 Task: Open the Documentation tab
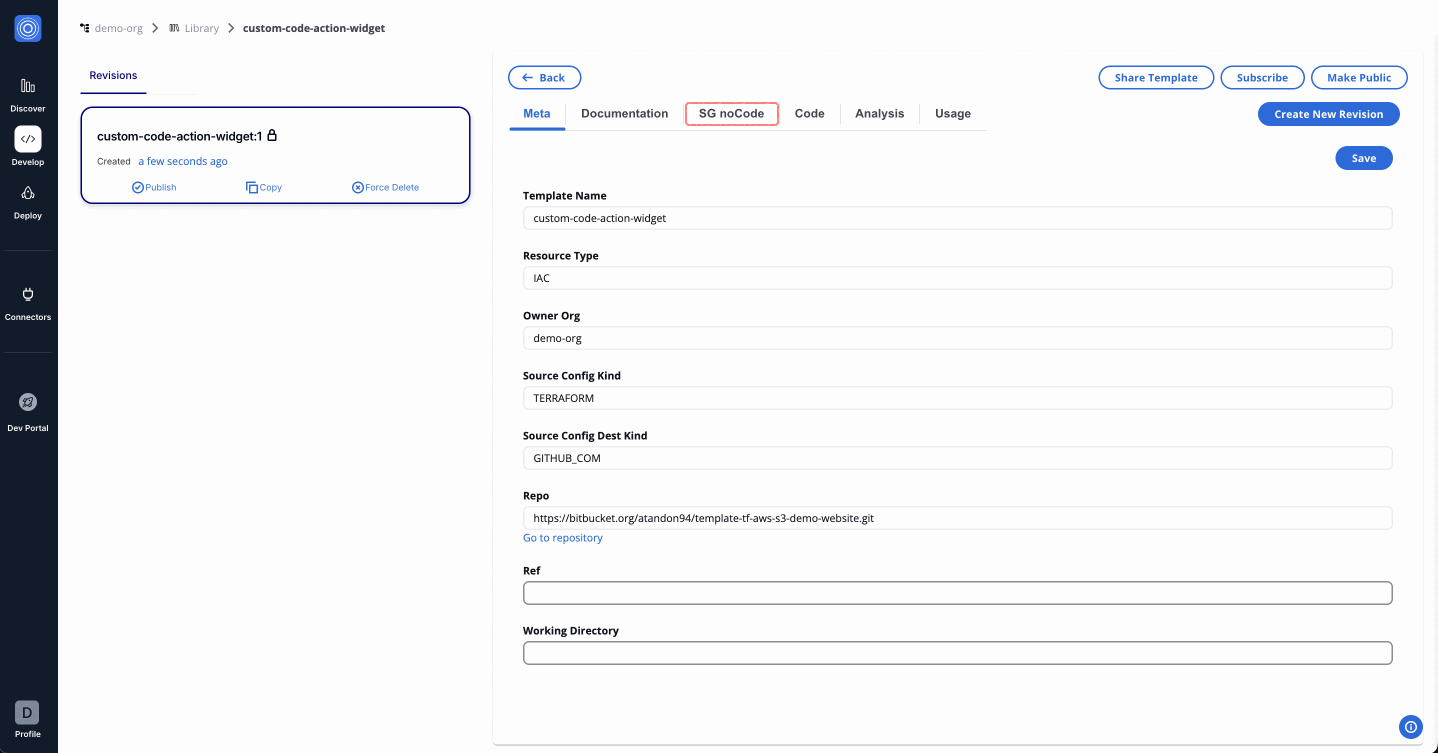pos(624,114)
